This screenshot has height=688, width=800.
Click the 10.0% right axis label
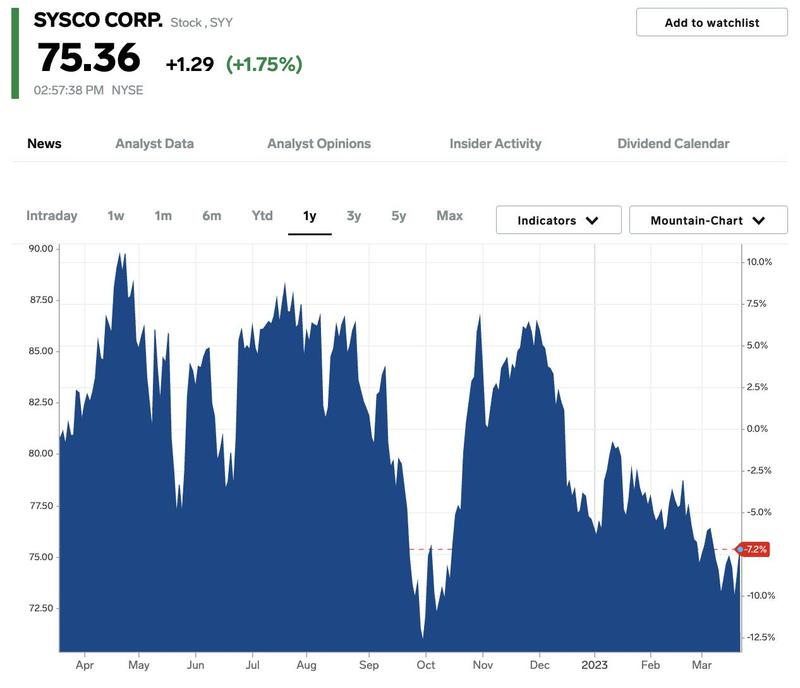[759, 262]
